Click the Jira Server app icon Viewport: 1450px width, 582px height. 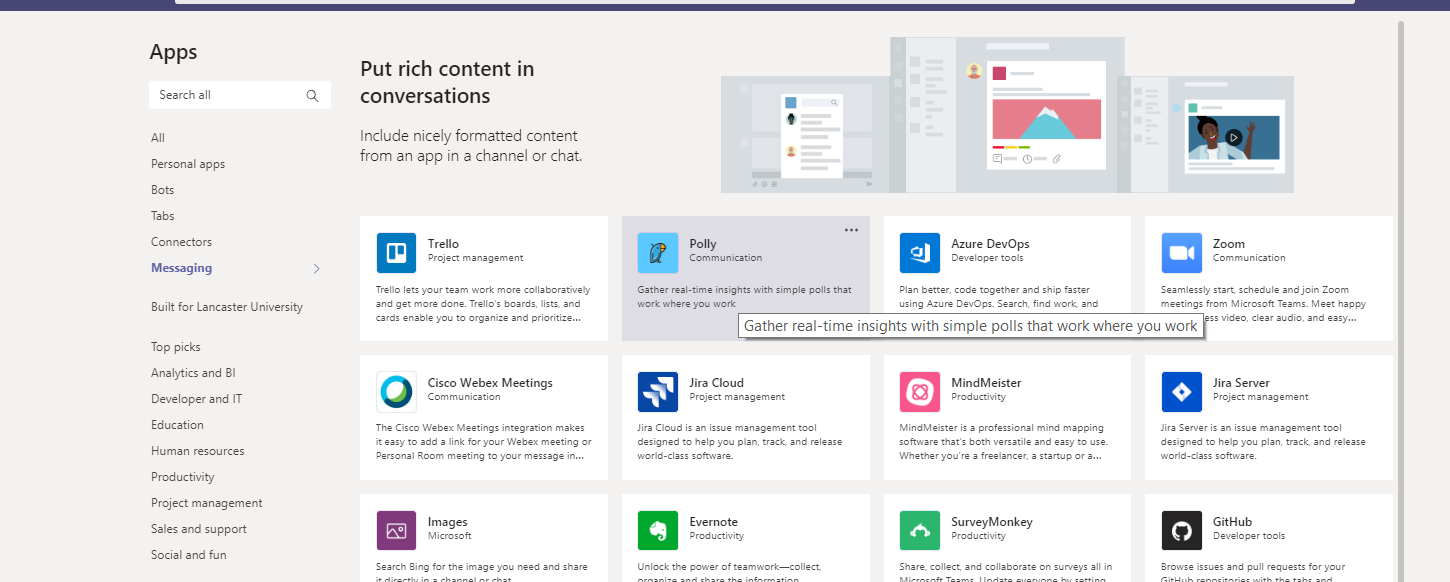pos(1182,392)
